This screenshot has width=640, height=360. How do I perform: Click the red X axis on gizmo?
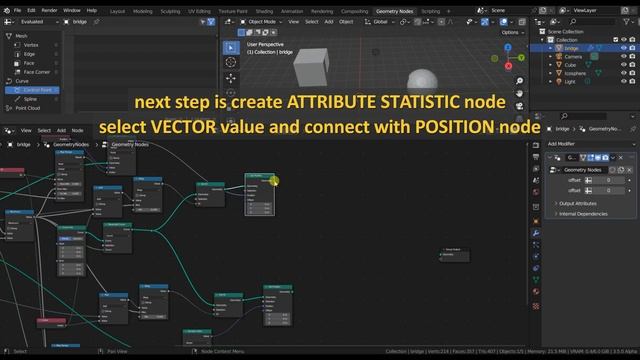509,66
